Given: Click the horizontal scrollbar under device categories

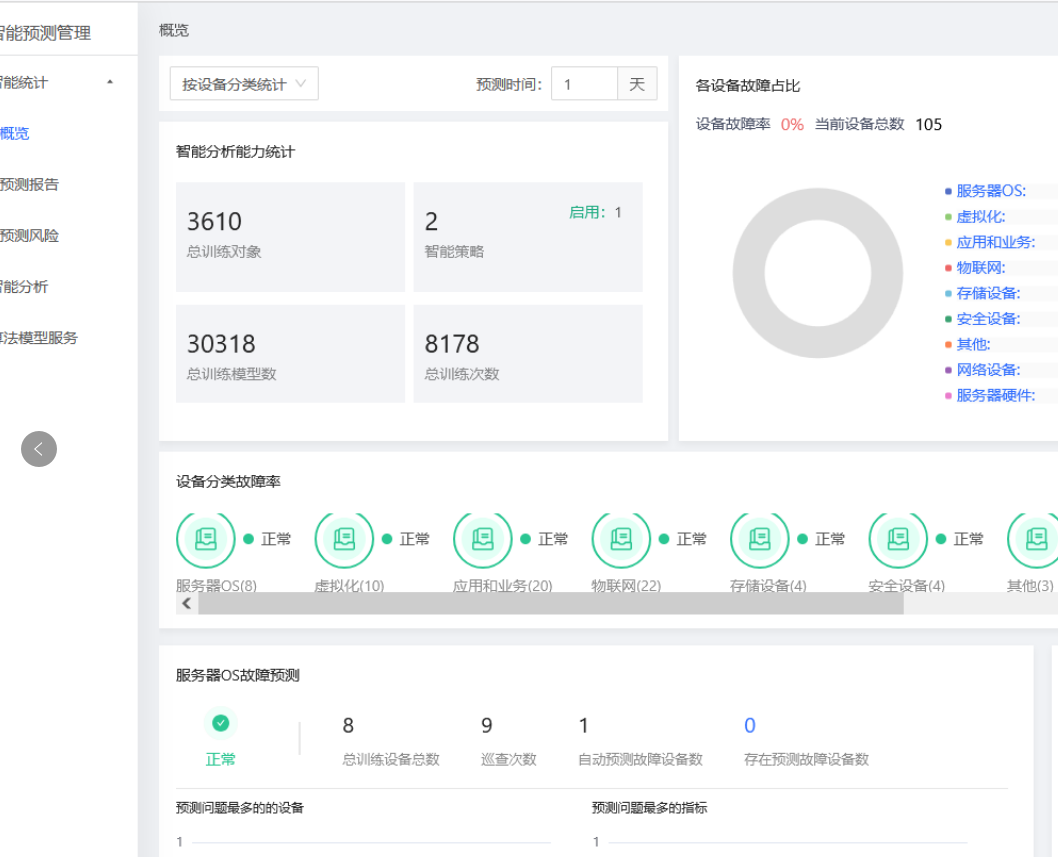Looking at the screenshot, I should [x=551, y=603].
